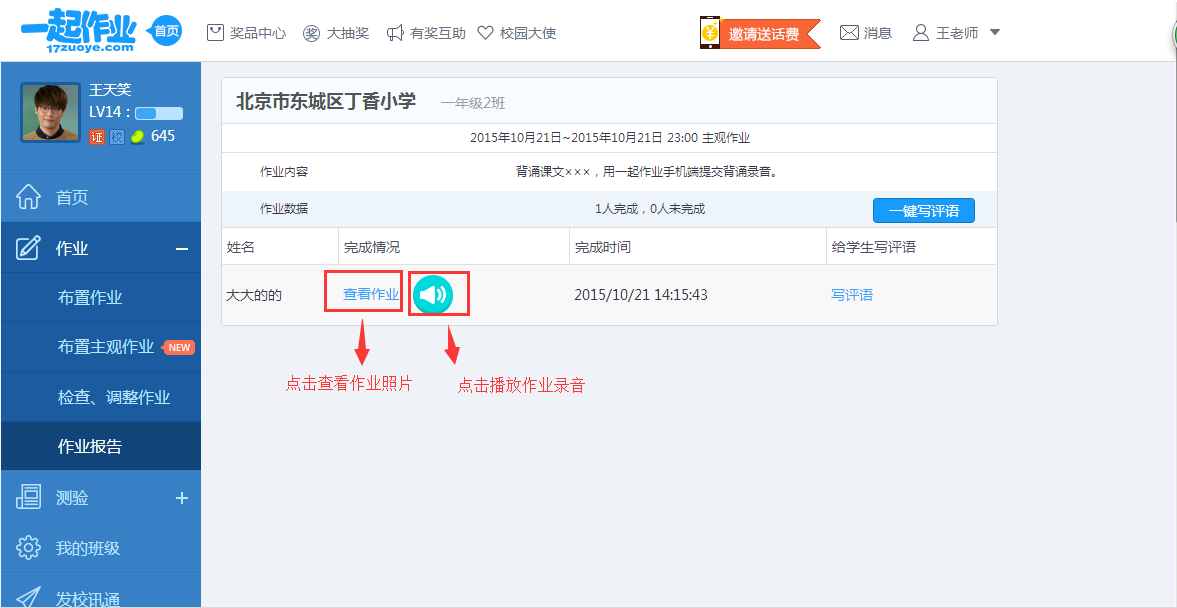Click the LV14 level progress bar
The width and height of the screenshot is (1177, 608).
pos(159,113)
